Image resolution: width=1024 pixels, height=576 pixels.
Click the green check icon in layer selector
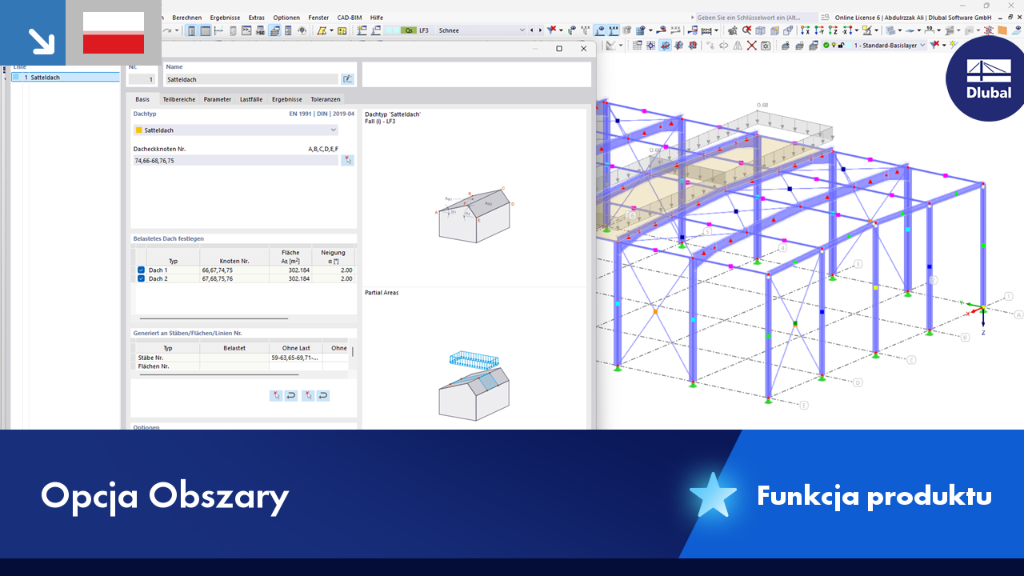pyautogui.click(x=826, y=45)
